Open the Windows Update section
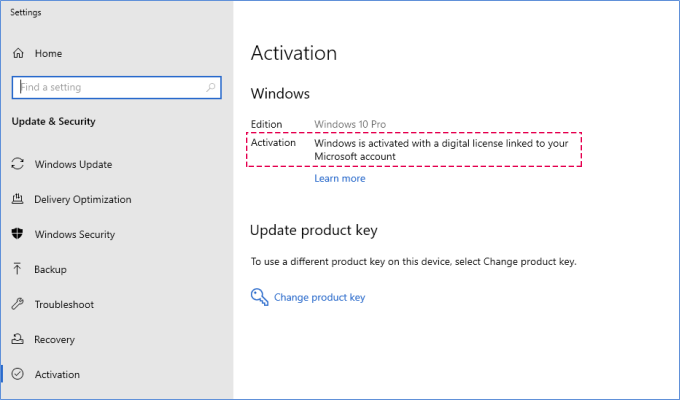This screenshot has width=680, height=400. [73, 164]
